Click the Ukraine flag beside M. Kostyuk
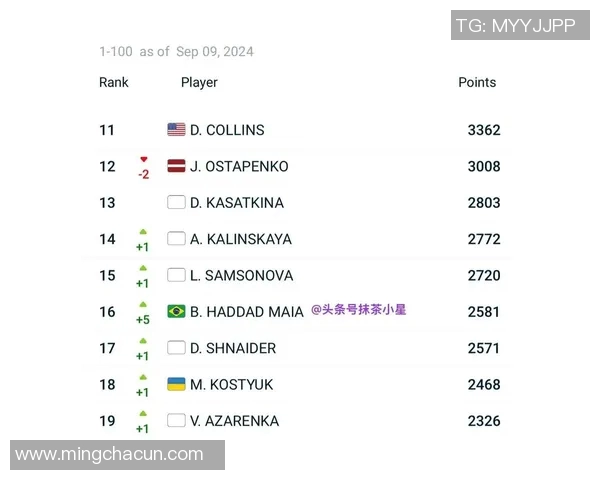The image size is (600, 480). click(176, 384)
